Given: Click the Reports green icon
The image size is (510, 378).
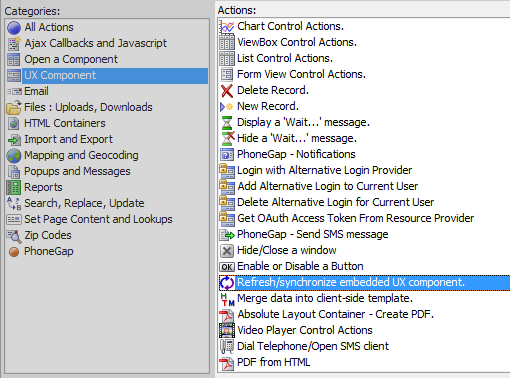Looking at the screenshot, I should [x=14, y=187].
